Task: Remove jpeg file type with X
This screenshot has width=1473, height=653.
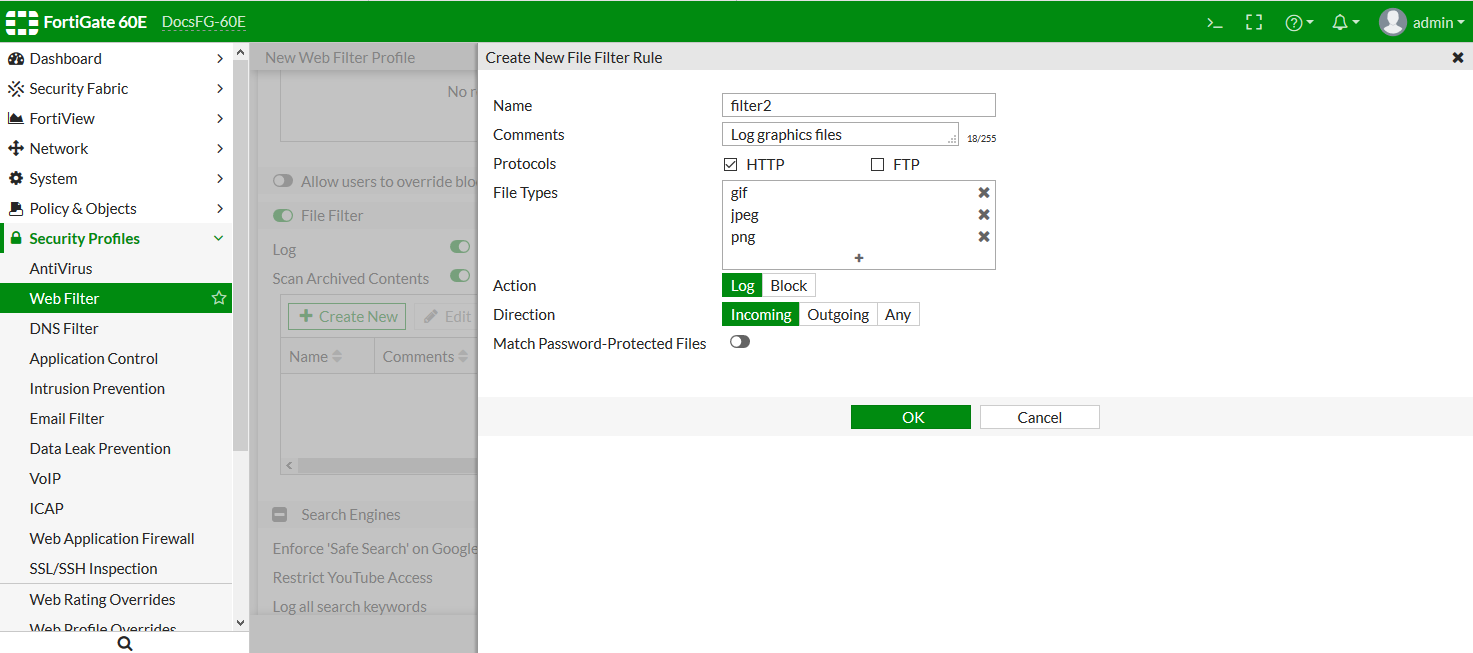Action: click(984, 215)
